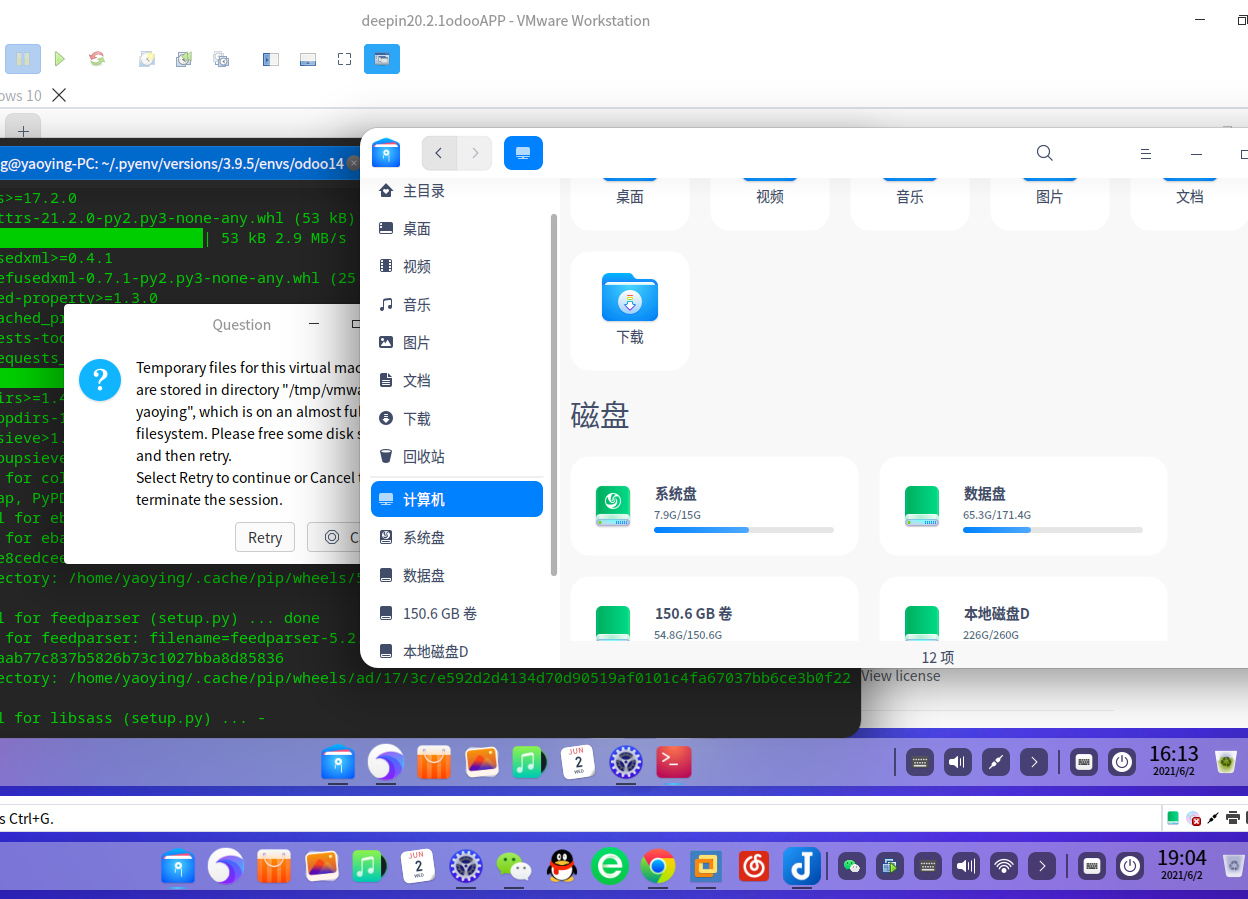Open 本地磁盘D in the sidebar
The image size is (1248, 899).
coord(457,651)
